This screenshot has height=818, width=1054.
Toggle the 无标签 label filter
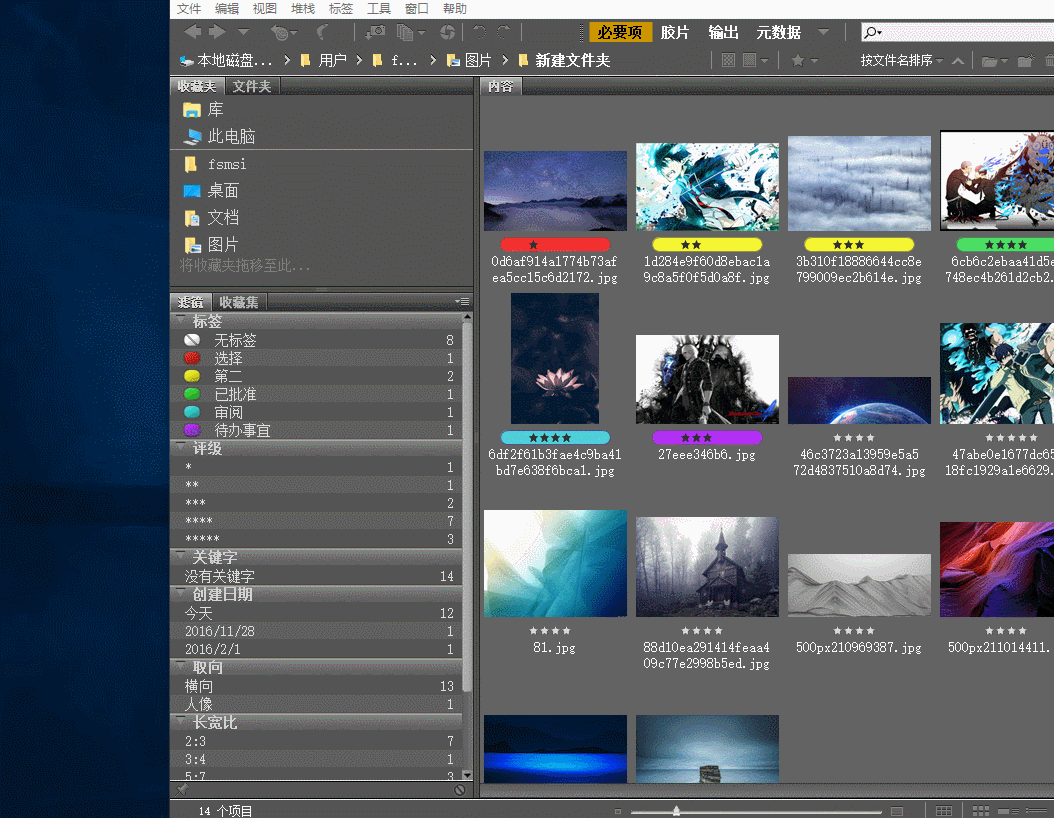pos(235,340)
